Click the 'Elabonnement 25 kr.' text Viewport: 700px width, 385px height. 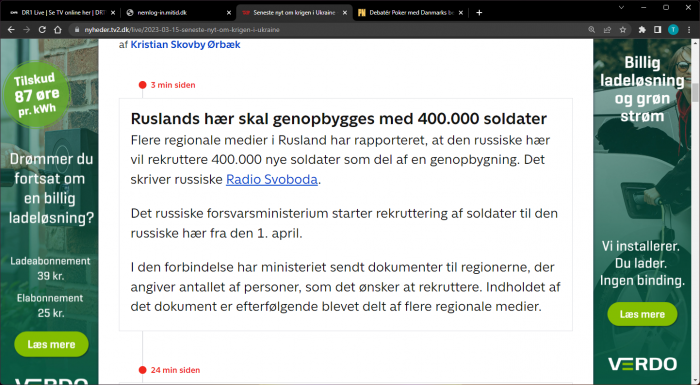tap(50, 305)
